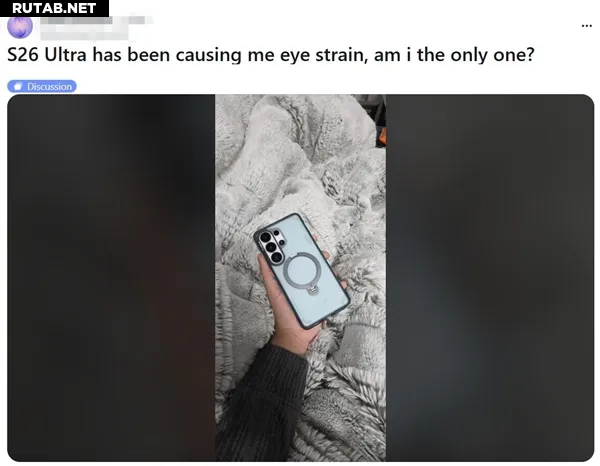Click the right blurred dark image backdrop
This screenshot has width=600, height=466.
490,278
